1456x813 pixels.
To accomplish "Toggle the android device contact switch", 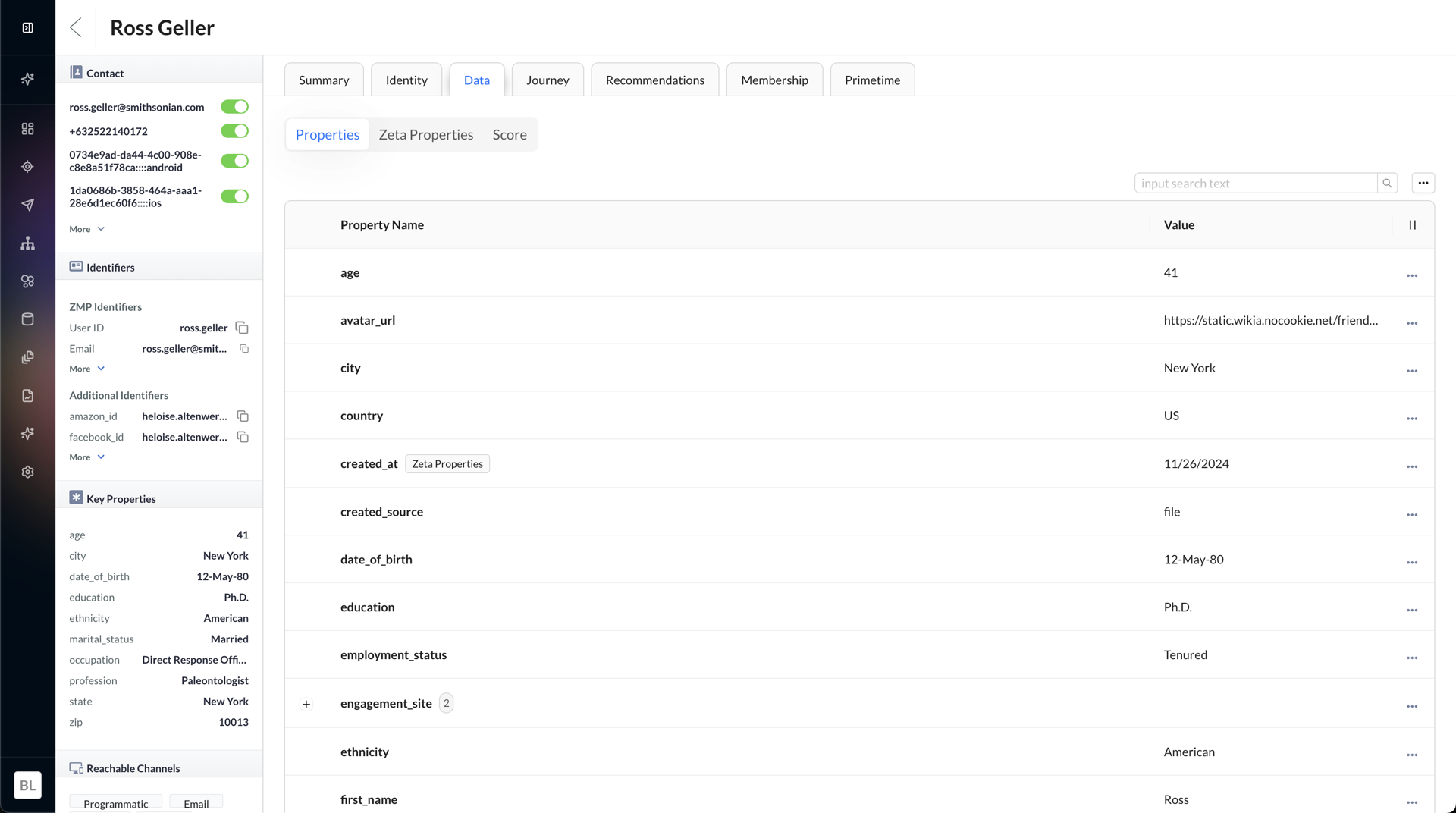I will [234, 161].
